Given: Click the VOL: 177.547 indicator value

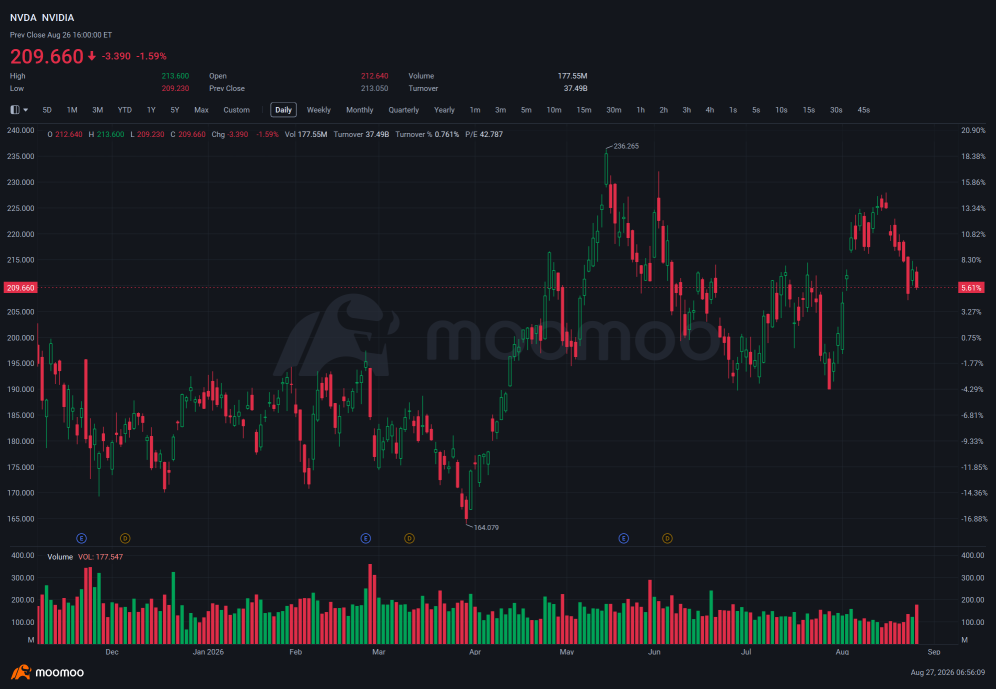Looking at the screenshot, I should coord(100,557).
